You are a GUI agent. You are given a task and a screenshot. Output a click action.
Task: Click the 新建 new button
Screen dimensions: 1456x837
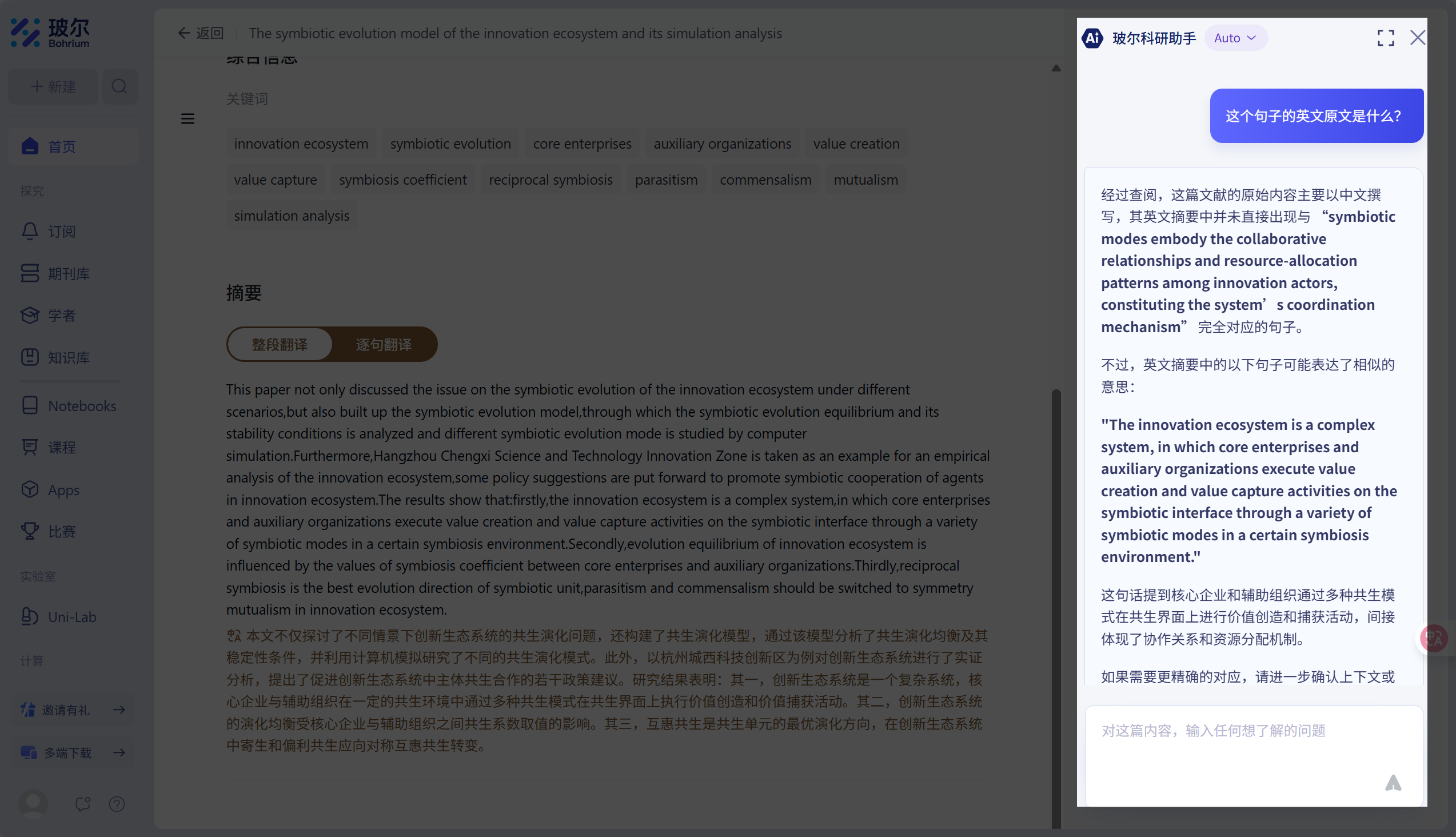[54, 87]
